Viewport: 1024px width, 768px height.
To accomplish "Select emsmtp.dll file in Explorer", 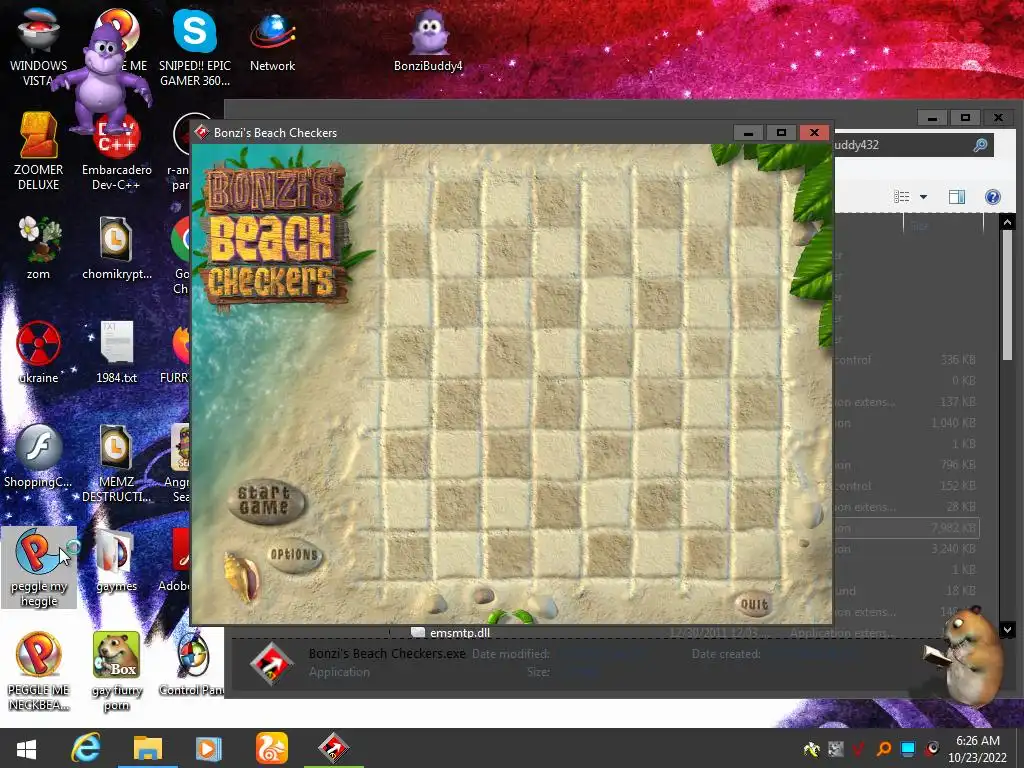I will pos(451,632).
